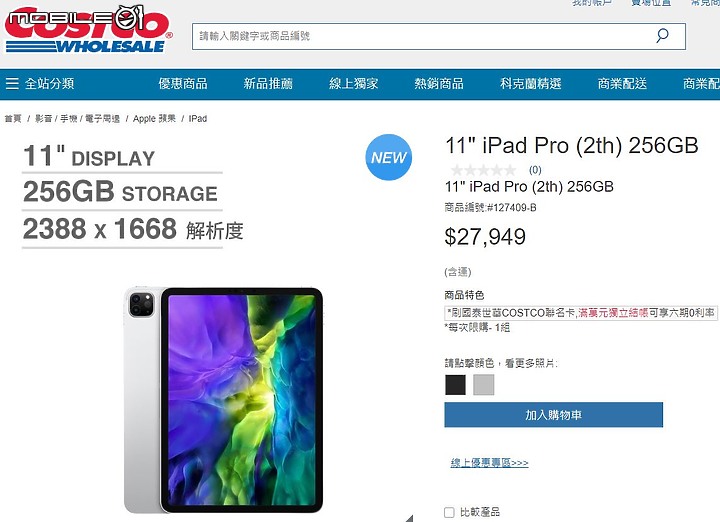Click the star rating icons
This screenshot has height=522, width=720.
[484, 170]
